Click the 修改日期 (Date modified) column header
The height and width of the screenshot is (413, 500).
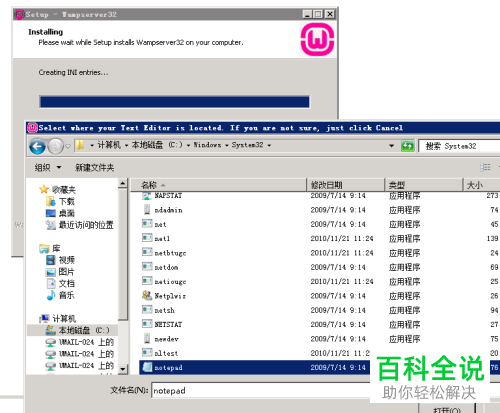[345, 185]
